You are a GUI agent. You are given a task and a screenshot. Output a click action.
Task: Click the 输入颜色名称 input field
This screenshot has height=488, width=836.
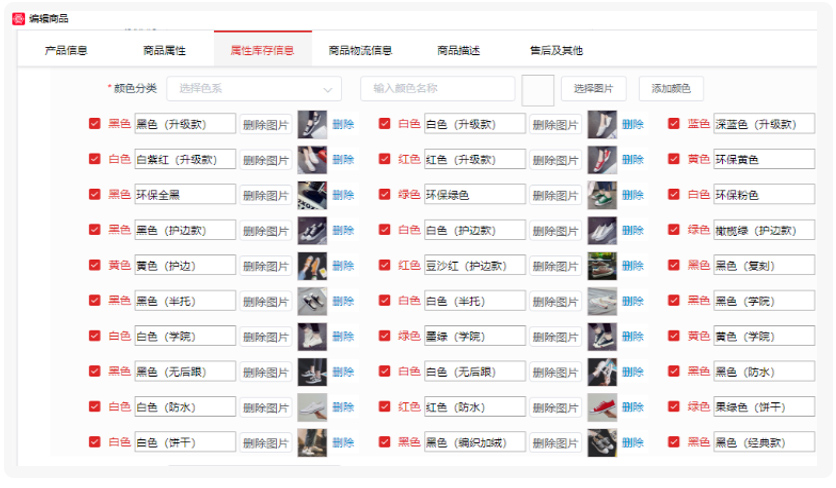pos(438,89)
